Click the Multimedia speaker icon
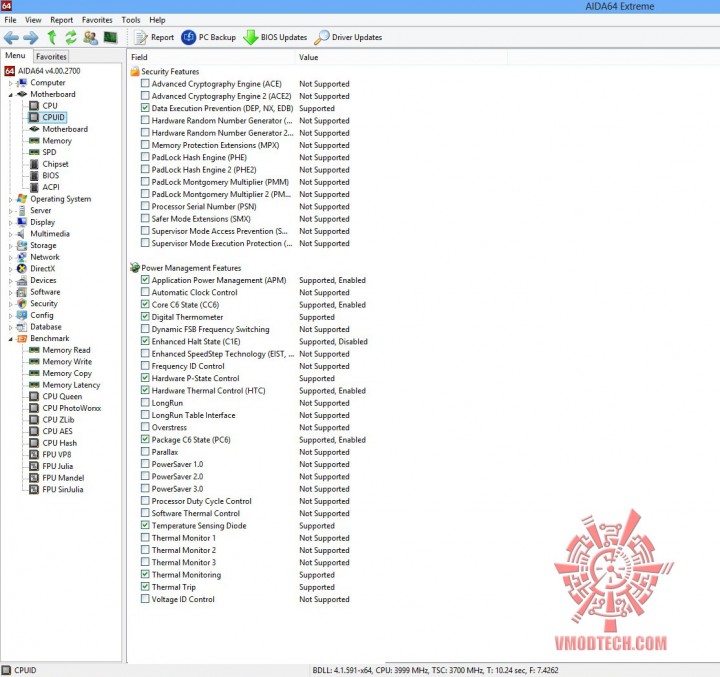 tap(22, 233)
